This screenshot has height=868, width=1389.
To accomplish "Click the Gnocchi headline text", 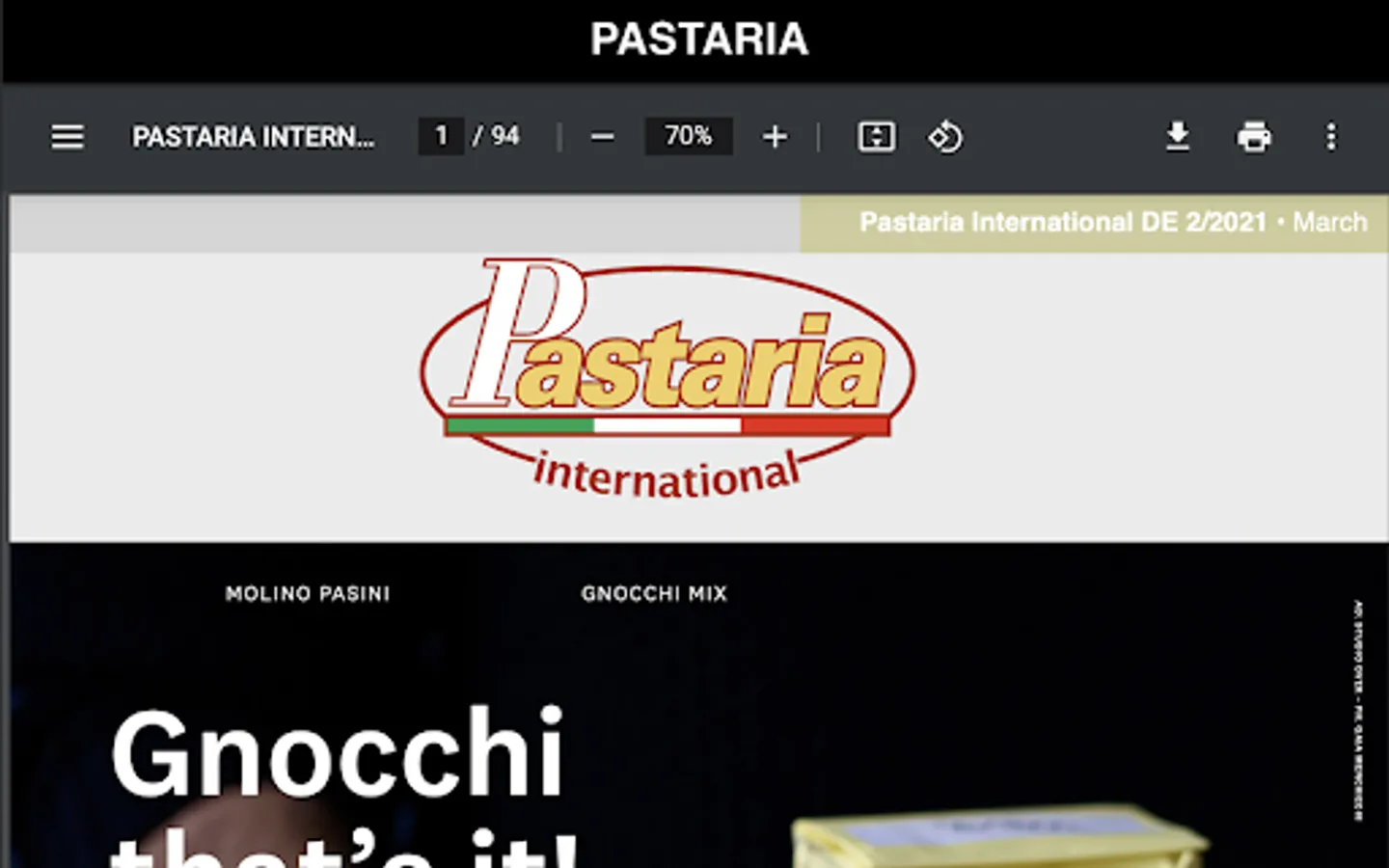I will tap(338, 752).
